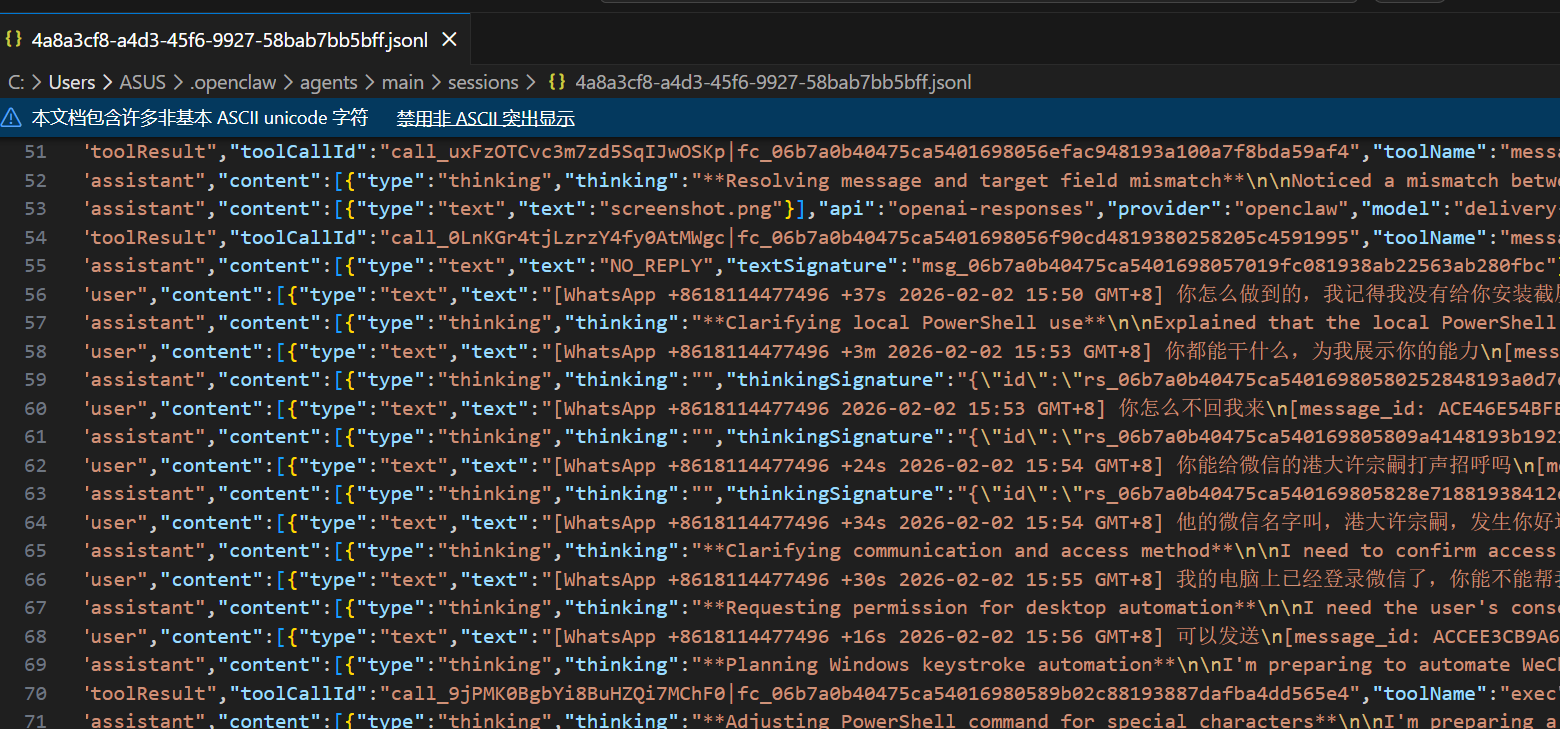Click the non-basic ASCII unicode warning message
The image size is (1560, 729).
pyautogui.click(x=199, y=118)
